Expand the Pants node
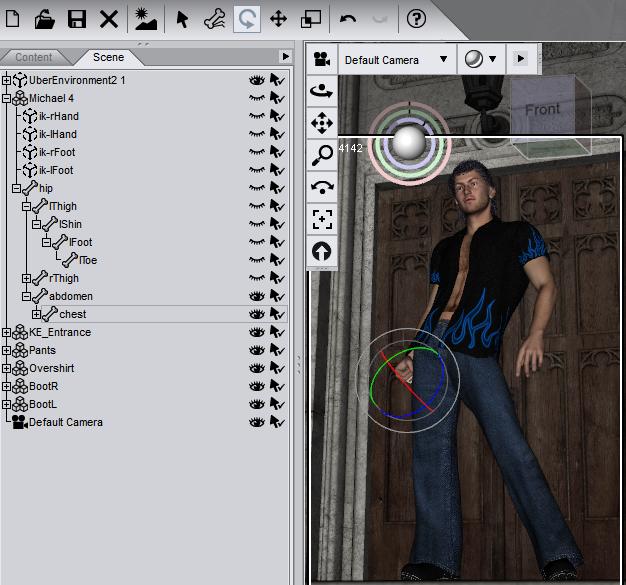Screen dimensions: 626x585 (6, 350)
